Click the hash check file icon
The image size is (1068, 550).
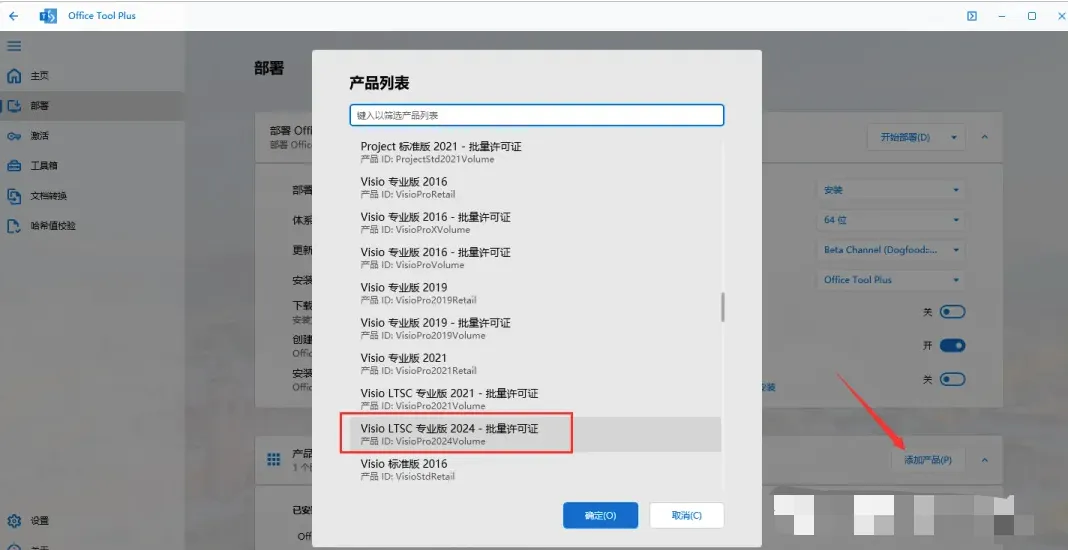click(x=14, y=226)
